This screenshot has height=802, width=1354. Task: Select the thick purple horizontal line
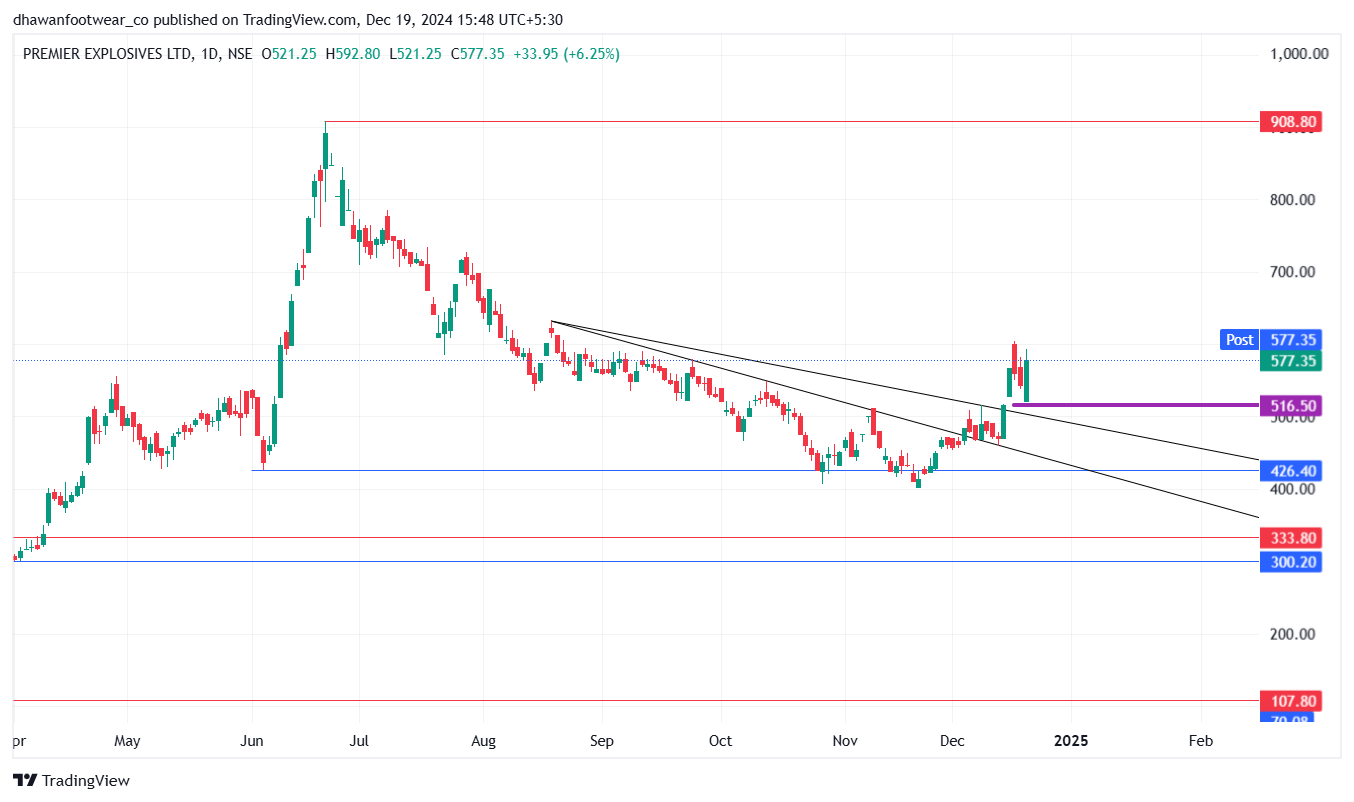[1134, 405]
